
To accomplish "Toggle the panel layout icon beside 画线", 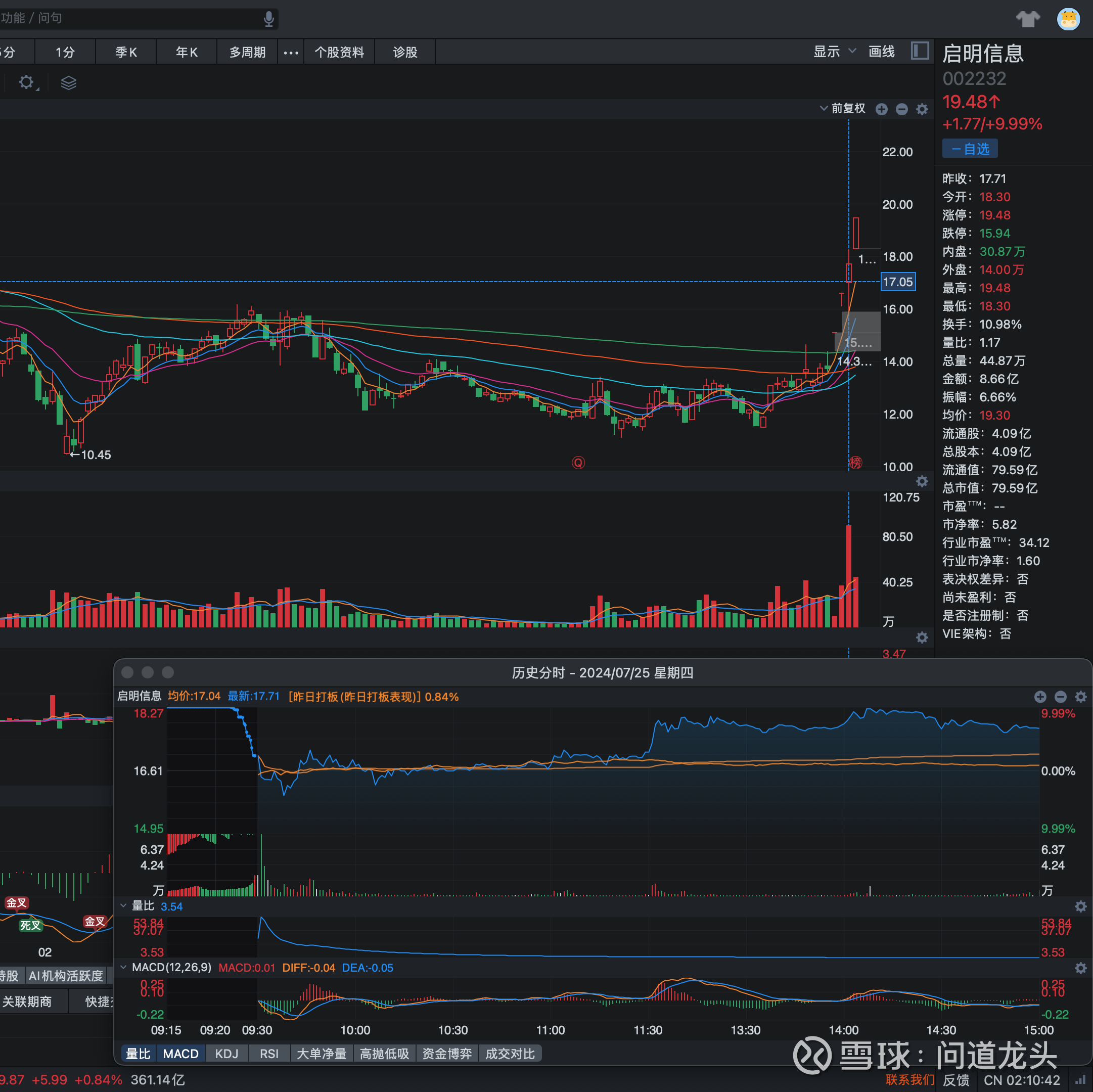I will pos(920,51).
